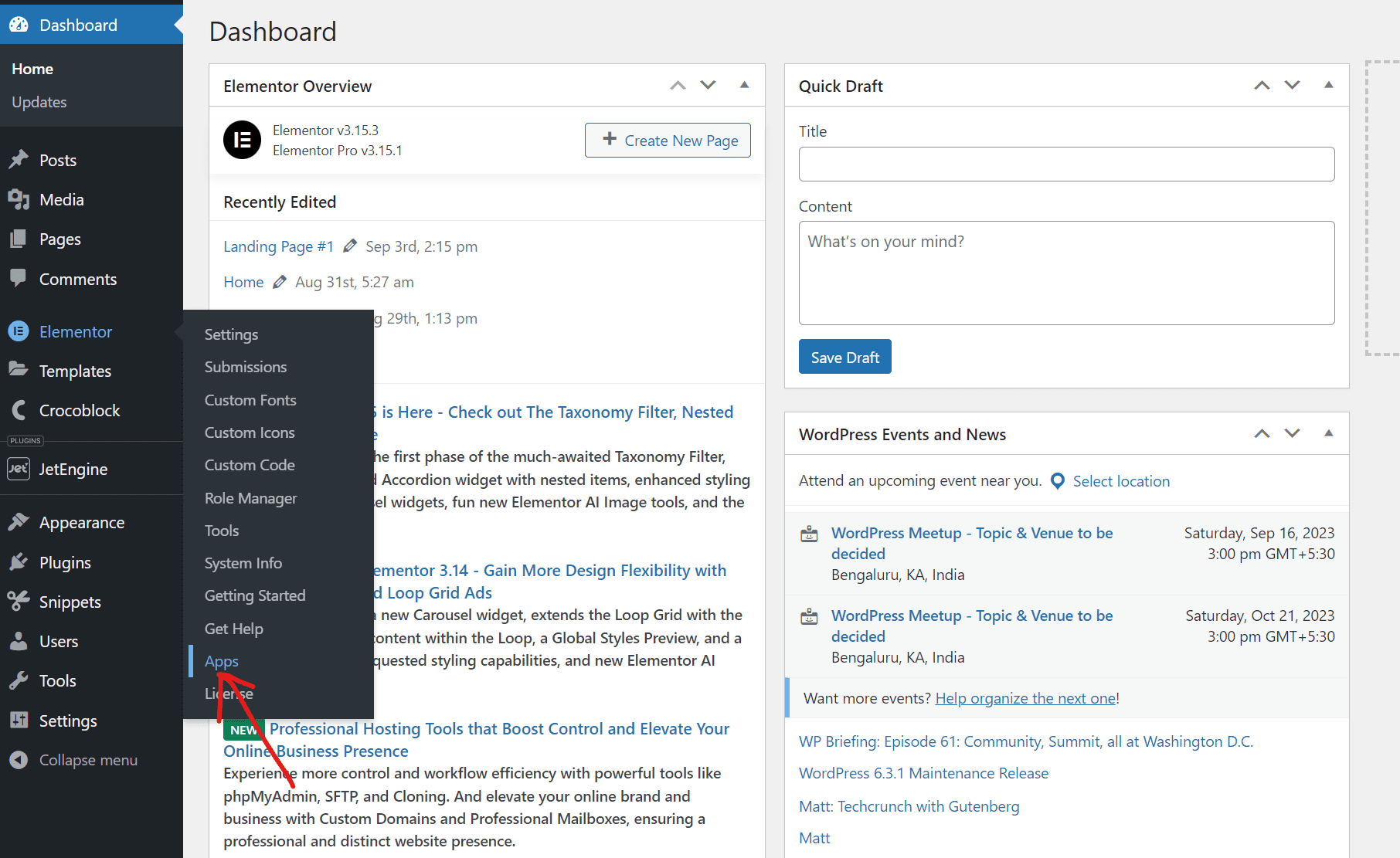
Task: Open Snippets with the scissors icon
Action: [19, 602]
